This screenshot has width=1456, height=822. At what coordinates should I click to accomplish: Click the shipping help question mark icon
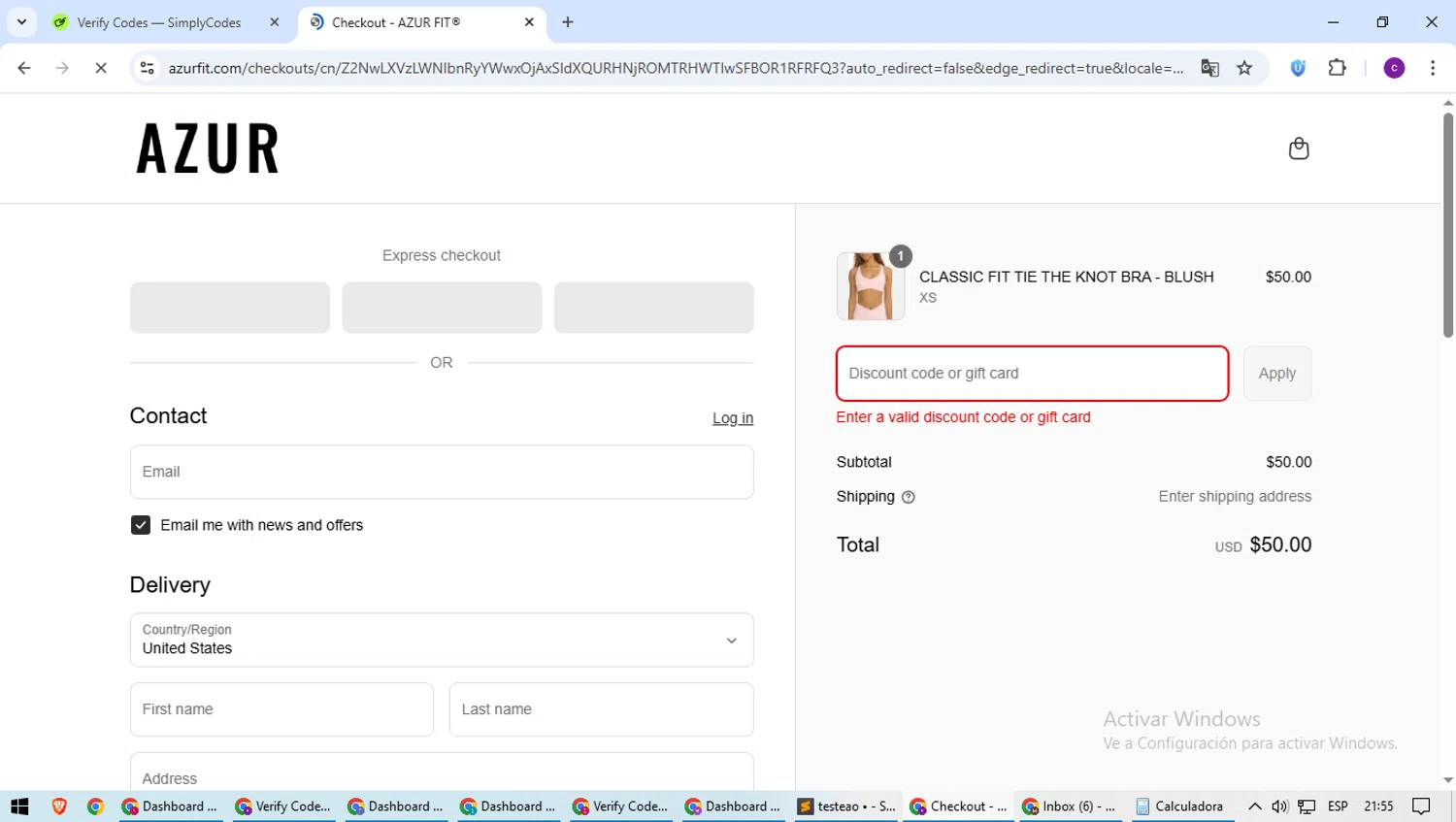908,497
